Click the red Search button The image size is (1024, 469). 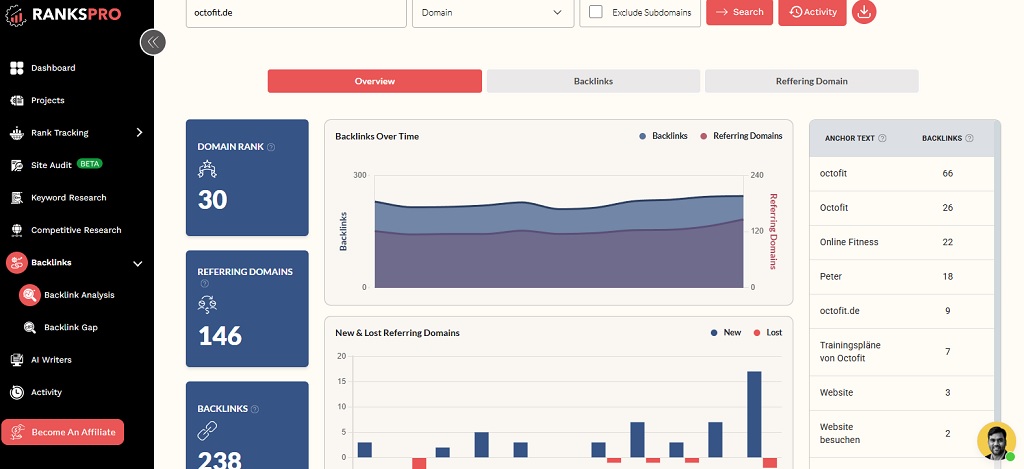pos(739,12)
